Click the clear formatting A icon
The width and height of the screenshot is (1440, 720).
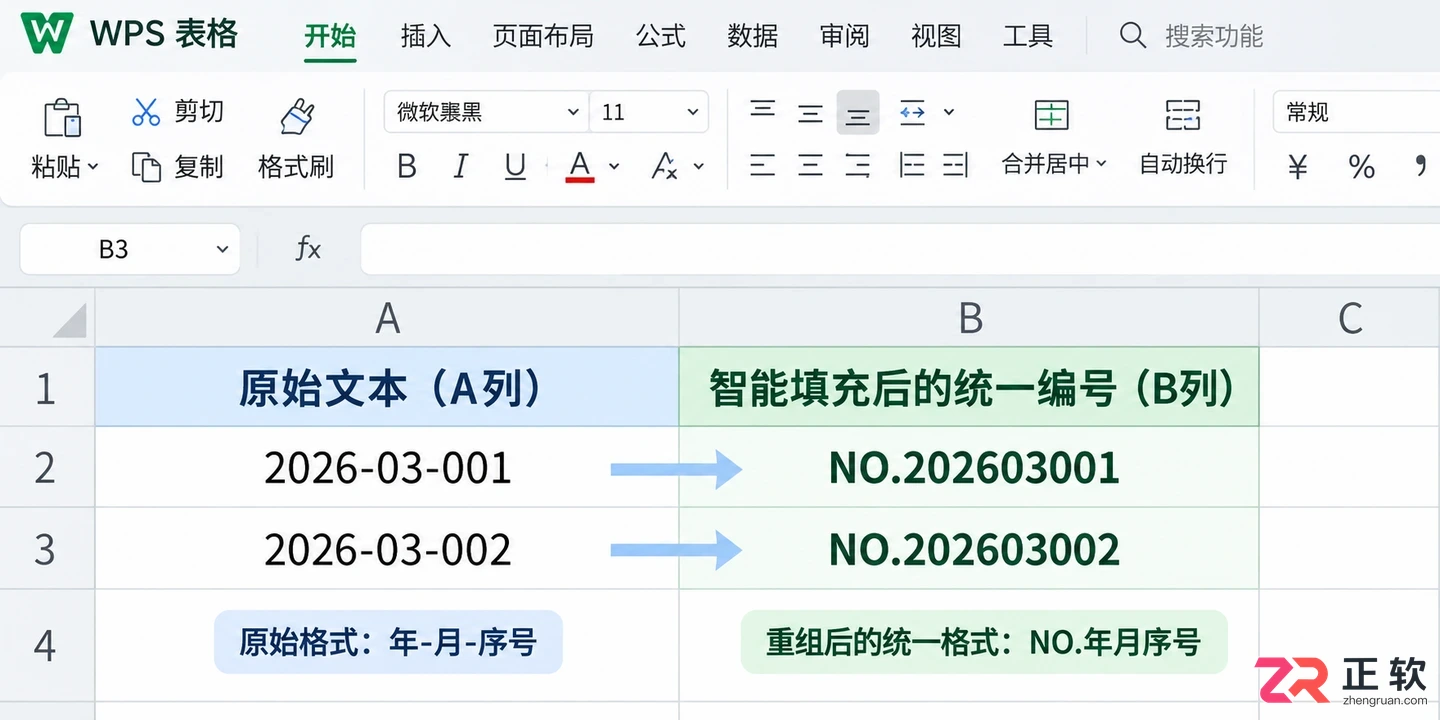pyautogui.click(x=663, y=166)
